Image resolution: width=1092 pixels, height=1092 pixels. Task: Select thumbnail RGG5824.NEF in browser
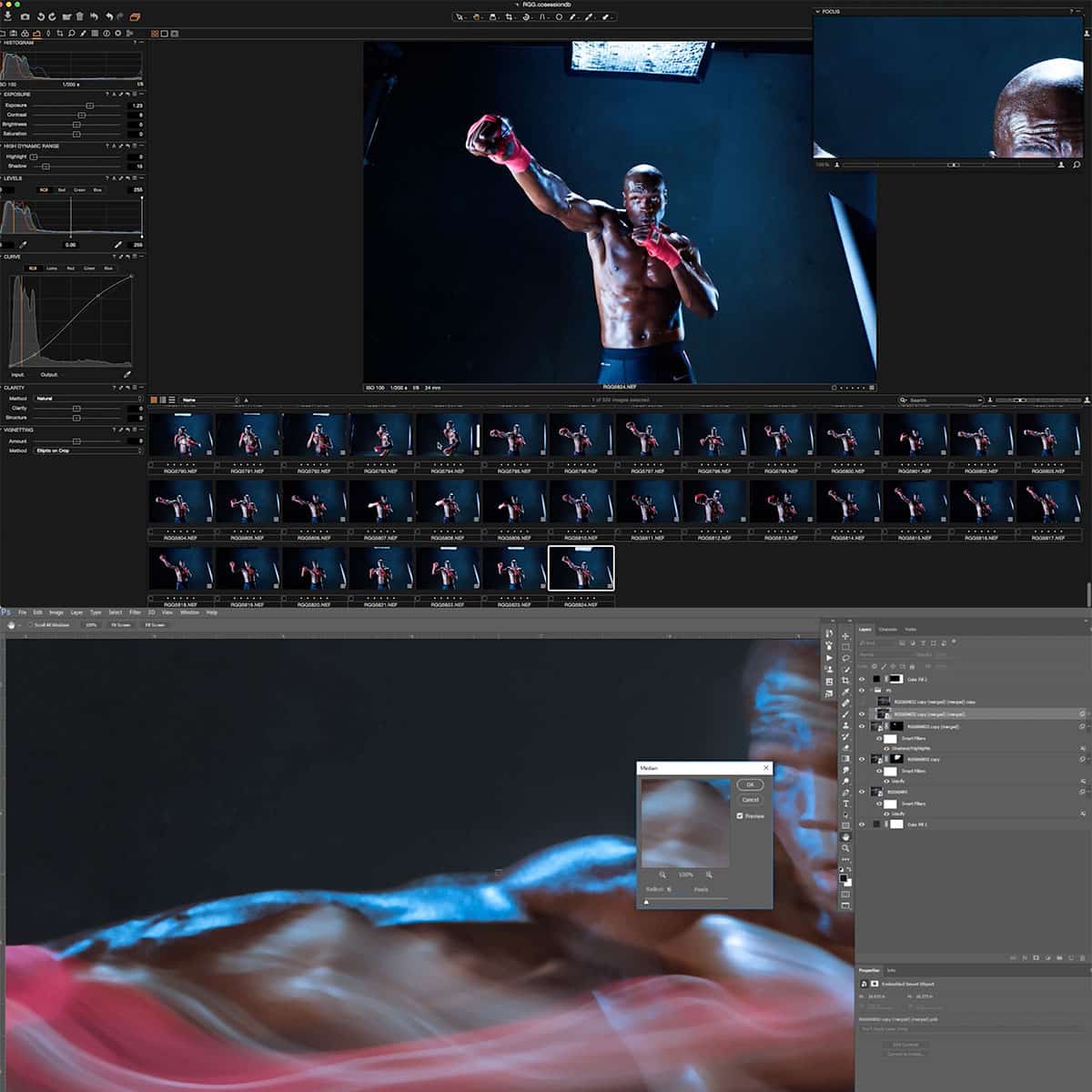point(581,569)
